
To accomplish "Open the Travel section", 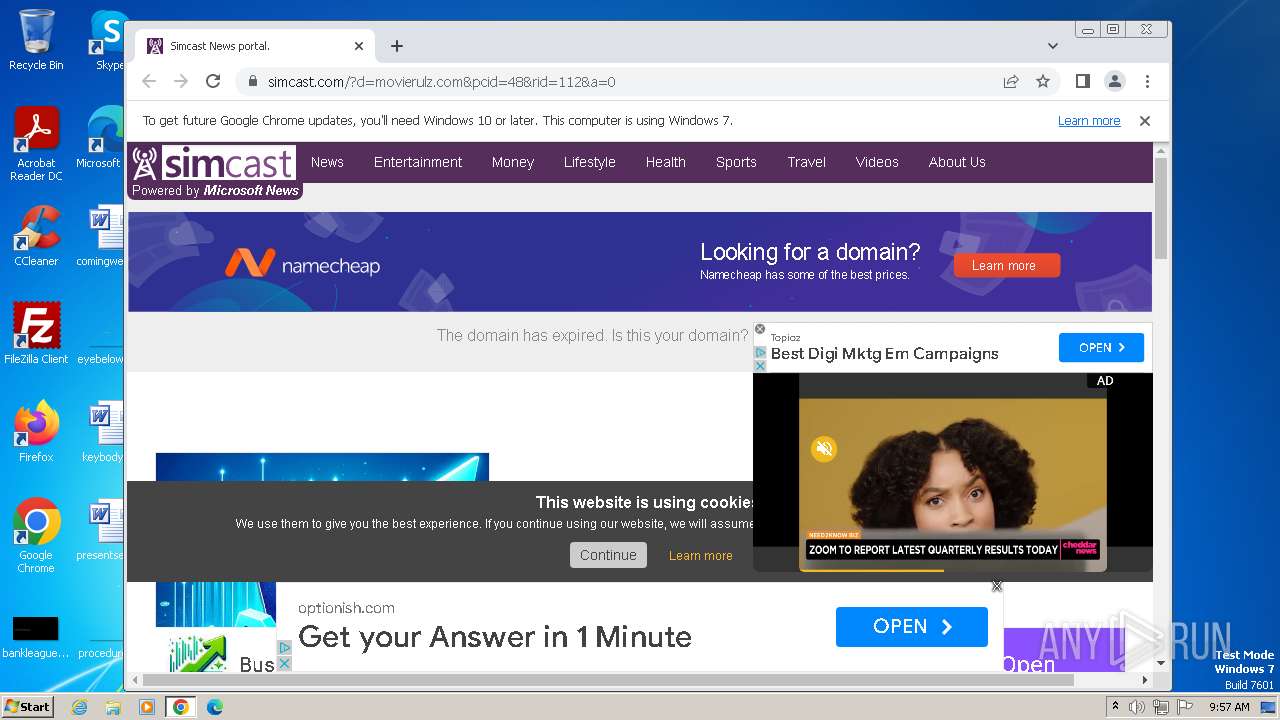I will point(806,162).
